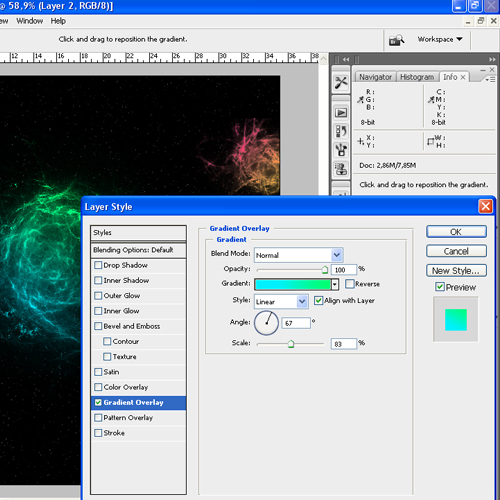Enable the Outer Glow checkbox

point(98,296)
